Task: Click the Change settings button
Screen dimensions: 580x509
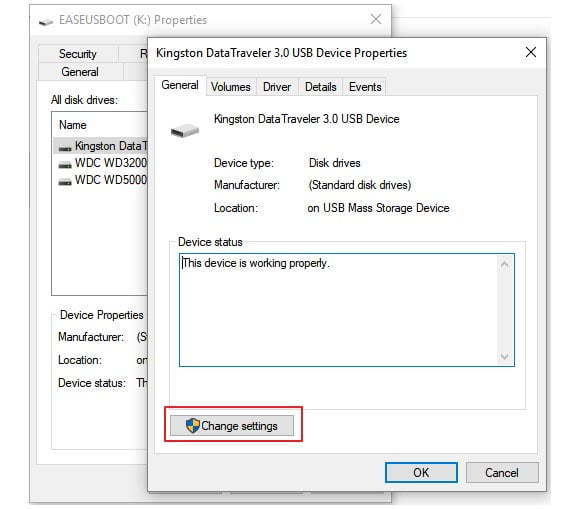Action: (x=232, y=426)
